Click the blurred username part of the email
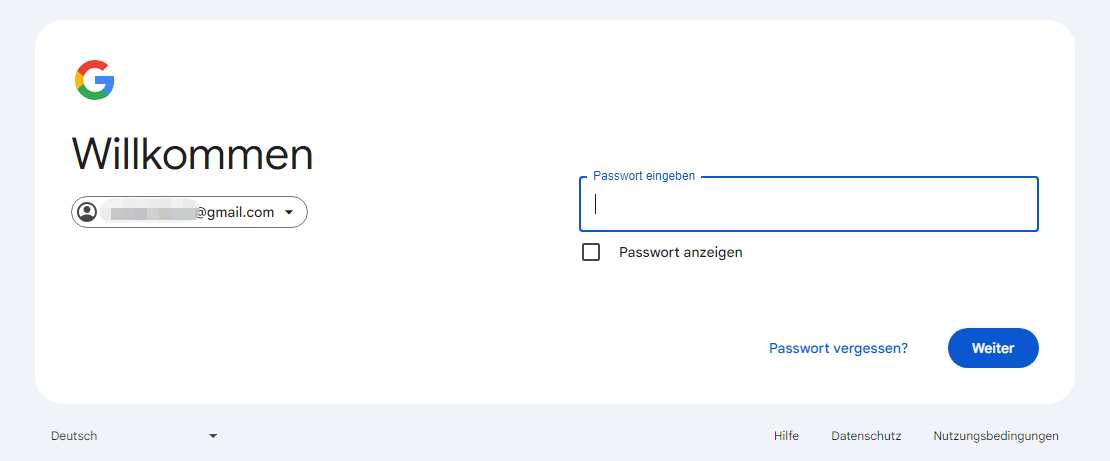Screen dimensions: 1110x461 (x=152, y=212)
